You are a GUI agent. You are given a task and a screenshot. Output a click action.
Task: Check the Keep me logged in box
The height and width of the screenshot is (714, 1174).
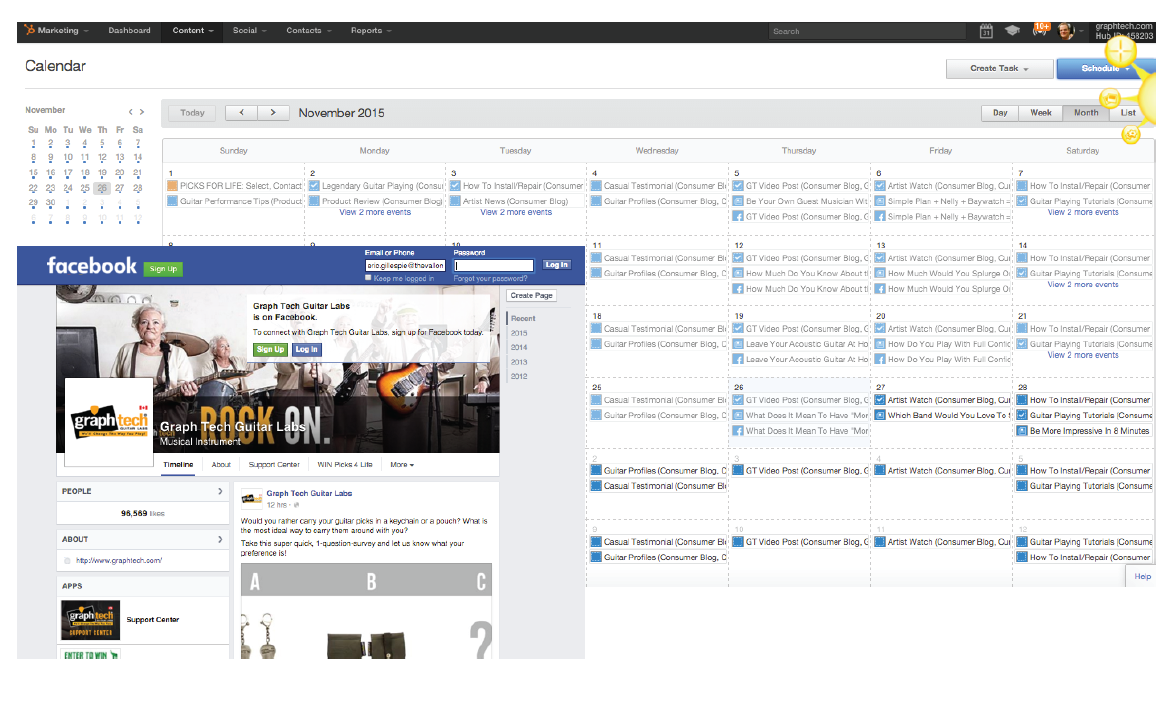pyautogui.click(x=369, y=279)
